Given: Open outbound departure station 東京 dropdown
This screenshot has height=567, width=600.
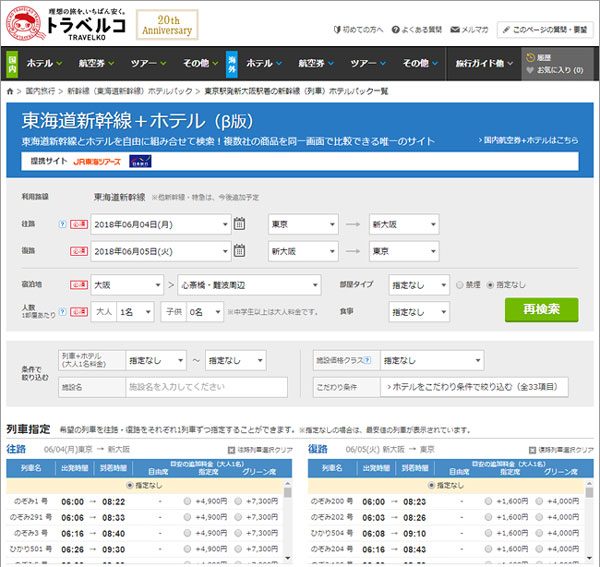Looking at the screenshot, I should pyautogui.click(x=303, y=224).
